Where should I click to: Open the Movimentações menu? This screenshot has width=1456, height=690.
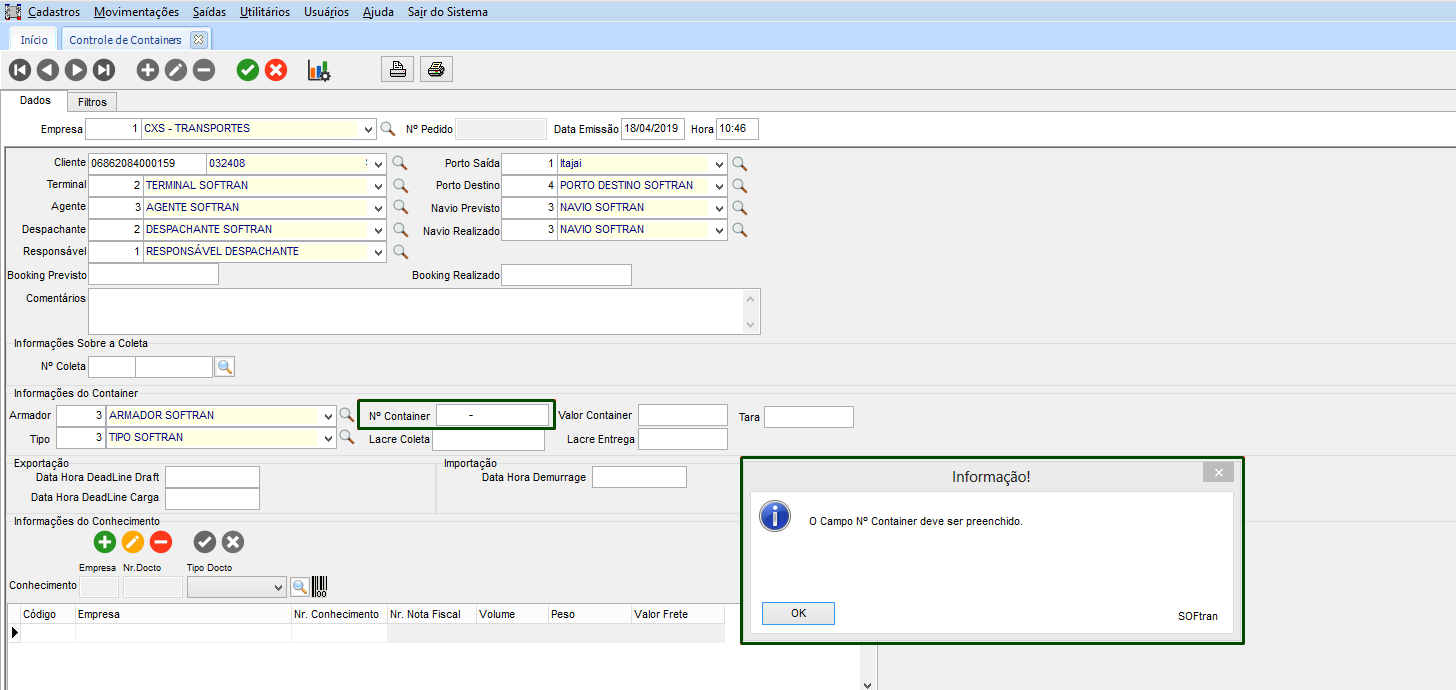pyautogui.click(x=136, y=12)
